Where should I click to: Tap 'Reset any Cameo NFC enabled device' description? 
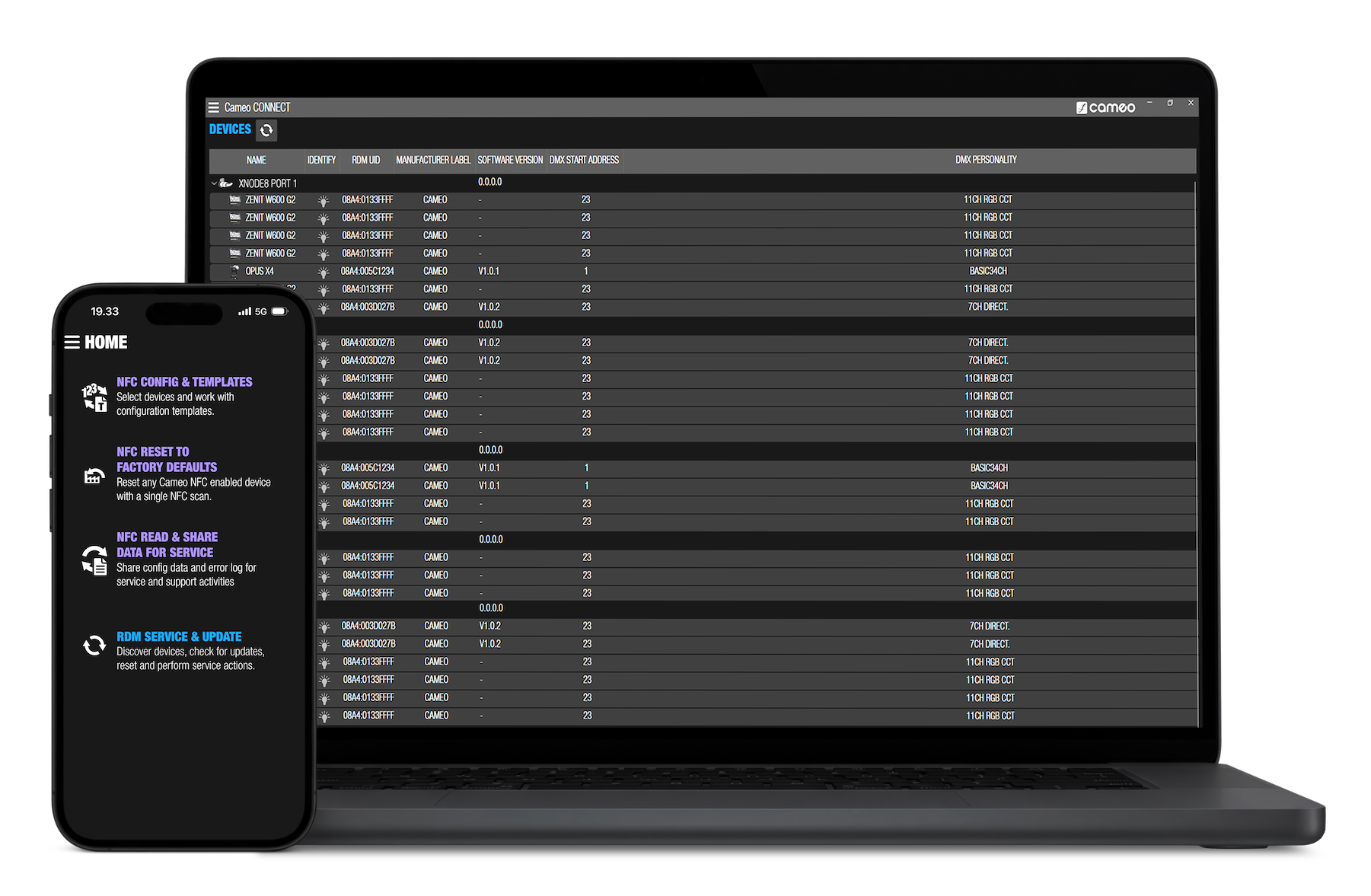193,489
